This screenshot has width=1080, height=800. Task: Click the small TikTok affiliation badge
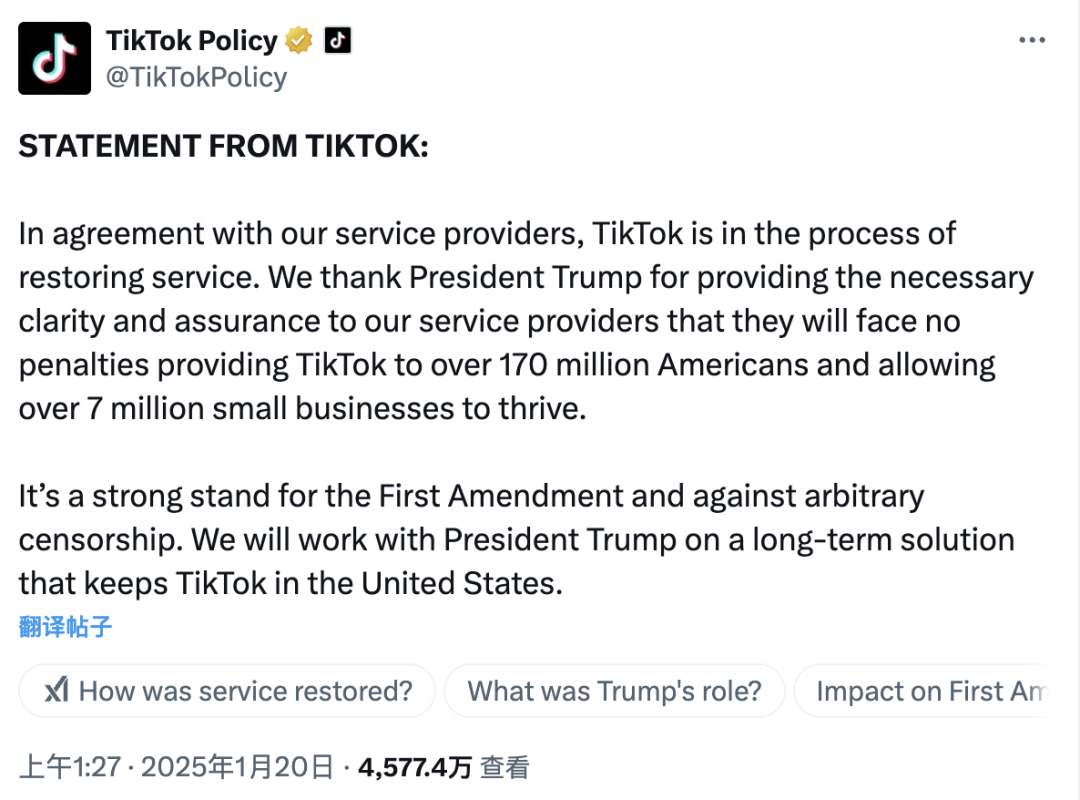338,41
